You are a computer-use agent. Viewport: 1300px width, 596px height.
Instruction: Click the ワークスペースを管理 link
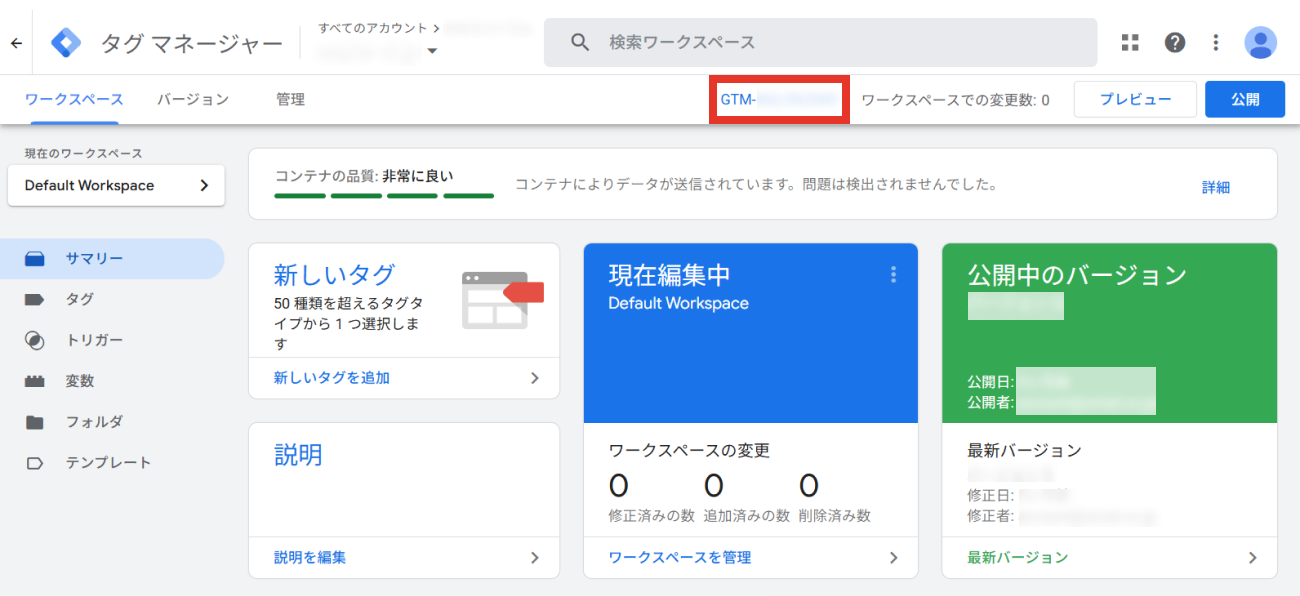pyautogui.click(x=680, y=558)
